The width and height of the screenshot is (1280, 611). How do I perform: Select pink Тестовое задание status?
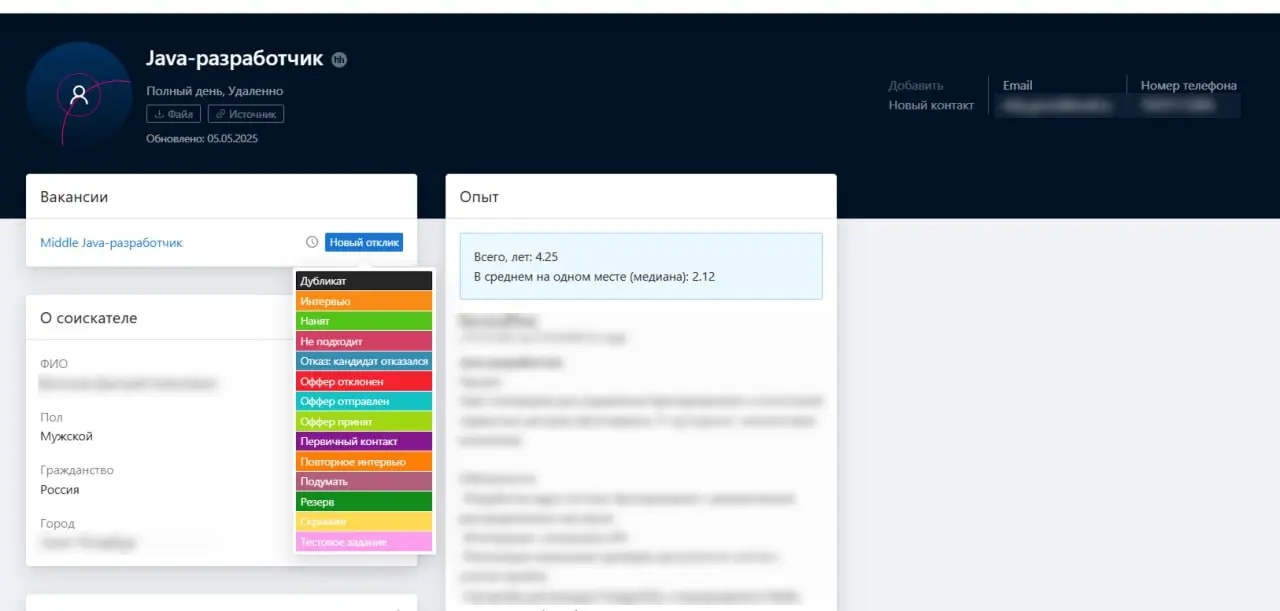(x=364, y=541)
